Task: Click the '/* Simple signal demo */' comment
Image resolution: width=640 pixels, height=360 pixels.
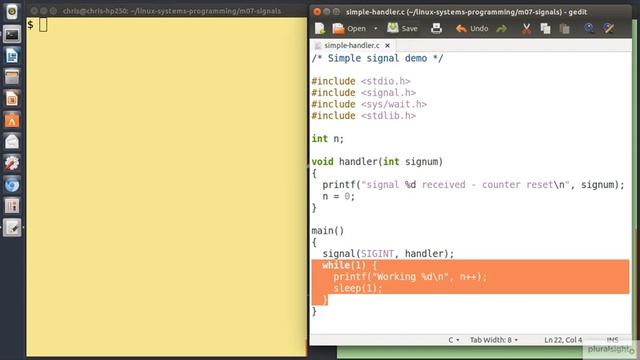Action: point(377,58)
